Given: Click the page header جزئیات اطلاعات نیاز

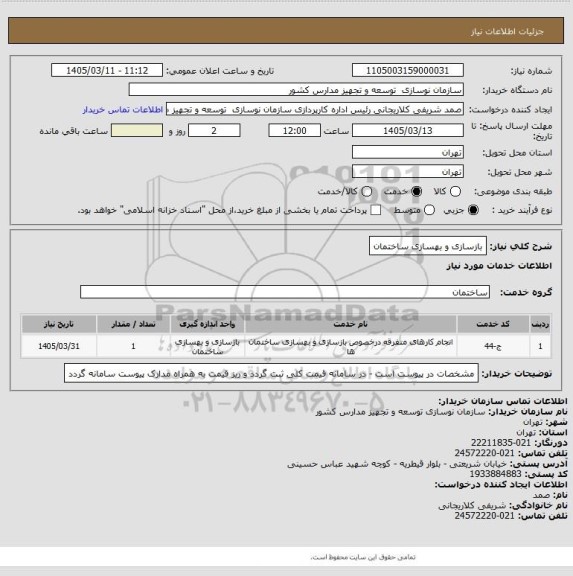Looking at the screenshot, I should 507,32.
